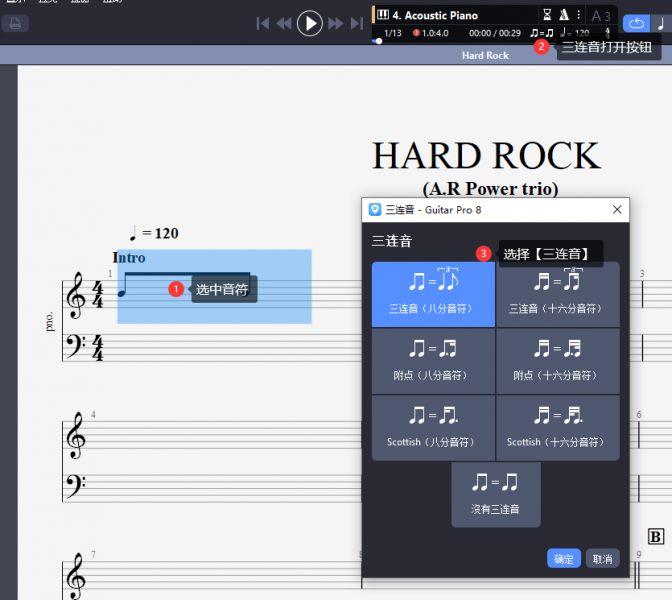672x600 pixels.
Task: Toggle the loop playback button
Action: 635,23
